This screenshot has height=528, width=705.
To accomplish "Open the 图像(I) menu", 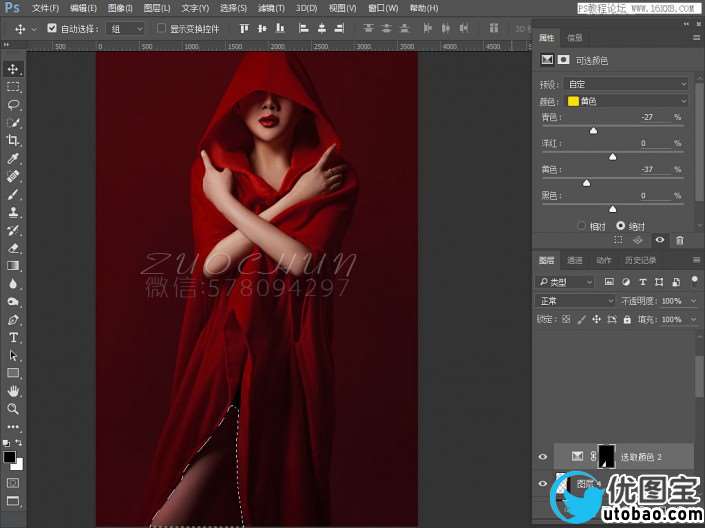I will tap(120, 8).
